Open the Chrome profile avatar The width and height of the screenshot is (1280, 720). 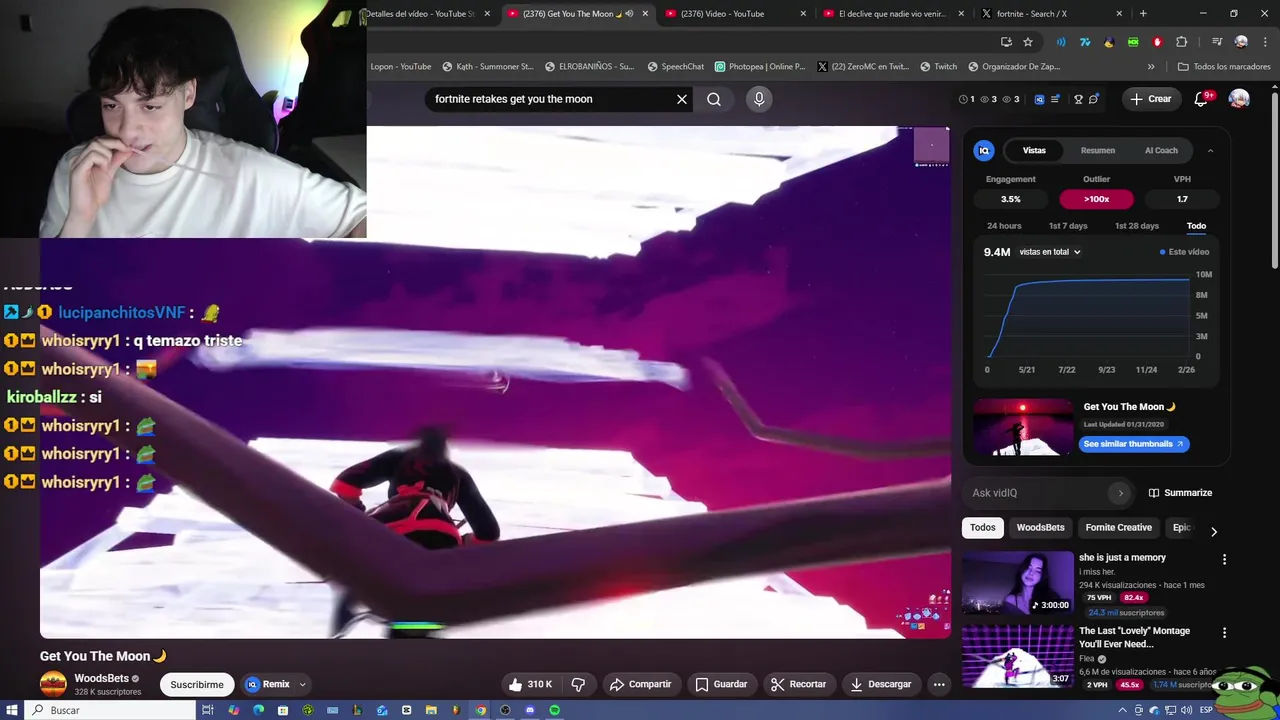click(x=1241, y=42)
